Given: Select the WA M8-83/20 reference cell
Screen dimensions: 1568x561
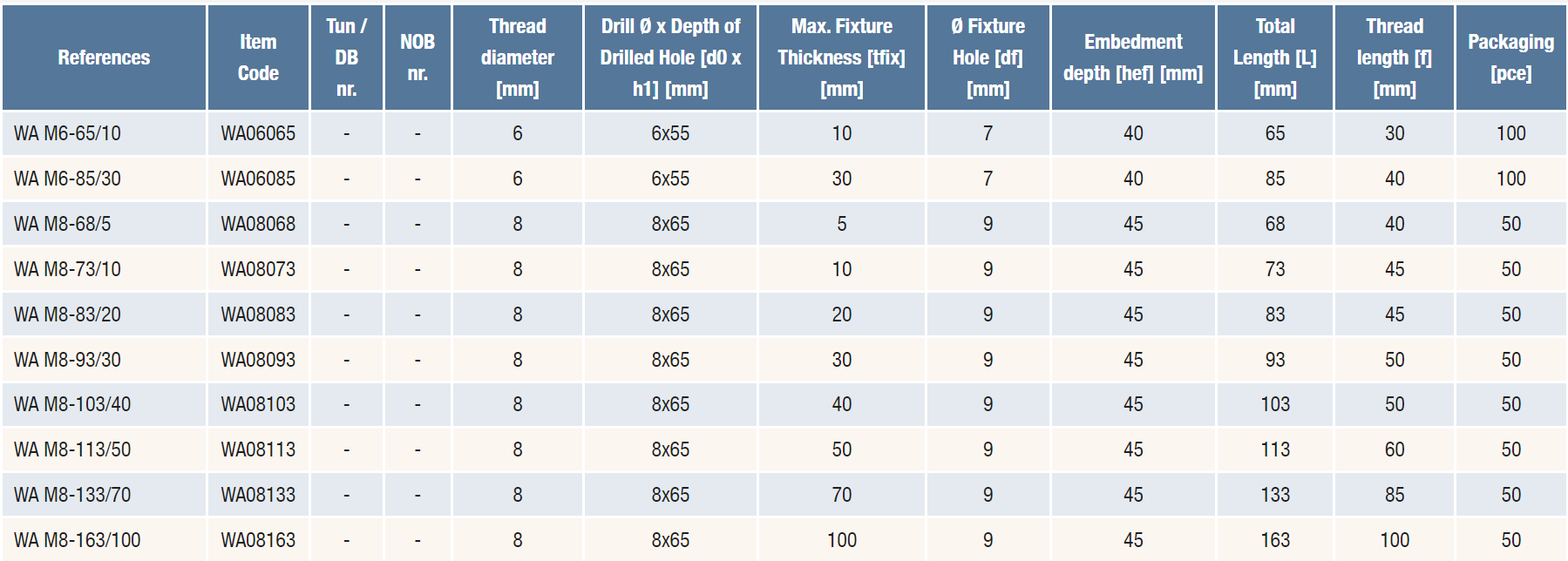Looking at the screenshot, I should (x=68, y=314).
